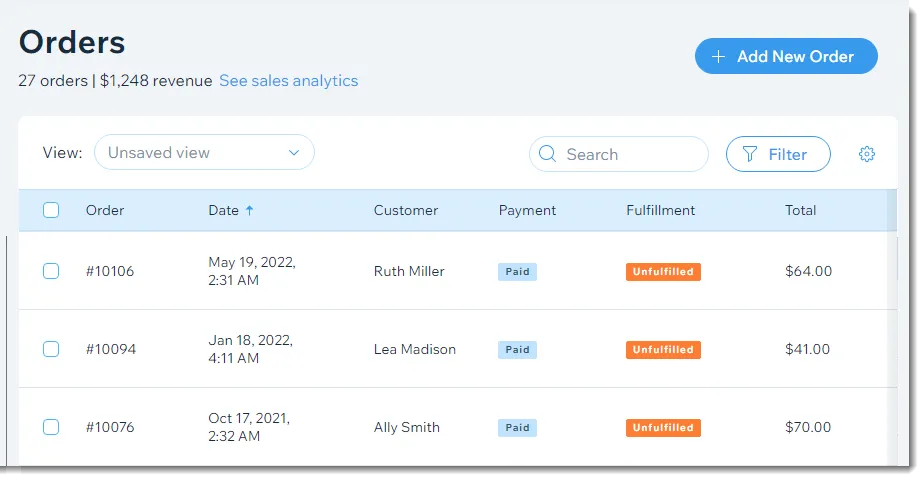924x481 pixels.
Task: Click the plus icon on Add New Order
Action: click(718, 57)
